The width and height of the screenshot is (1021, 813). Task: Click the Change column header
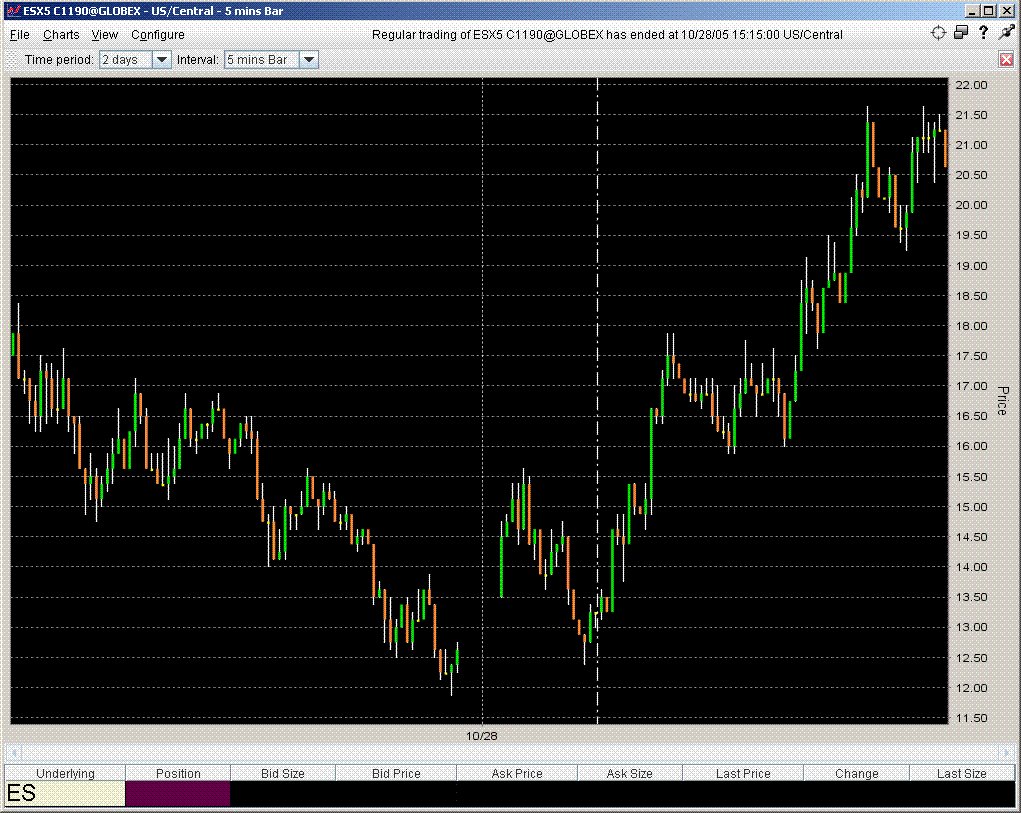[x=856, y=773]
